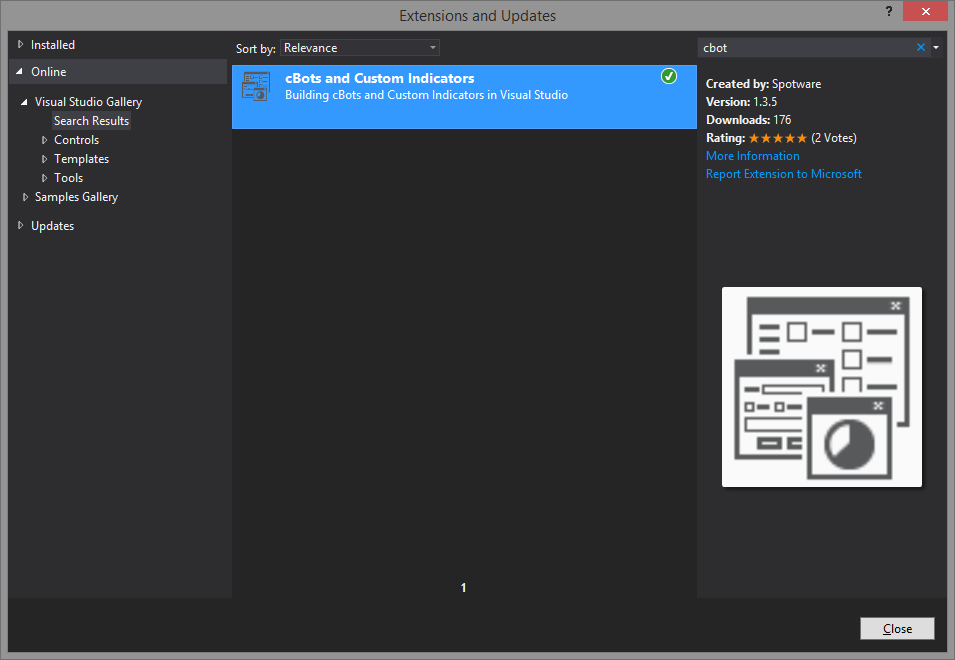
Task: Expand the Tools tree node
Action: click(44, 178)
